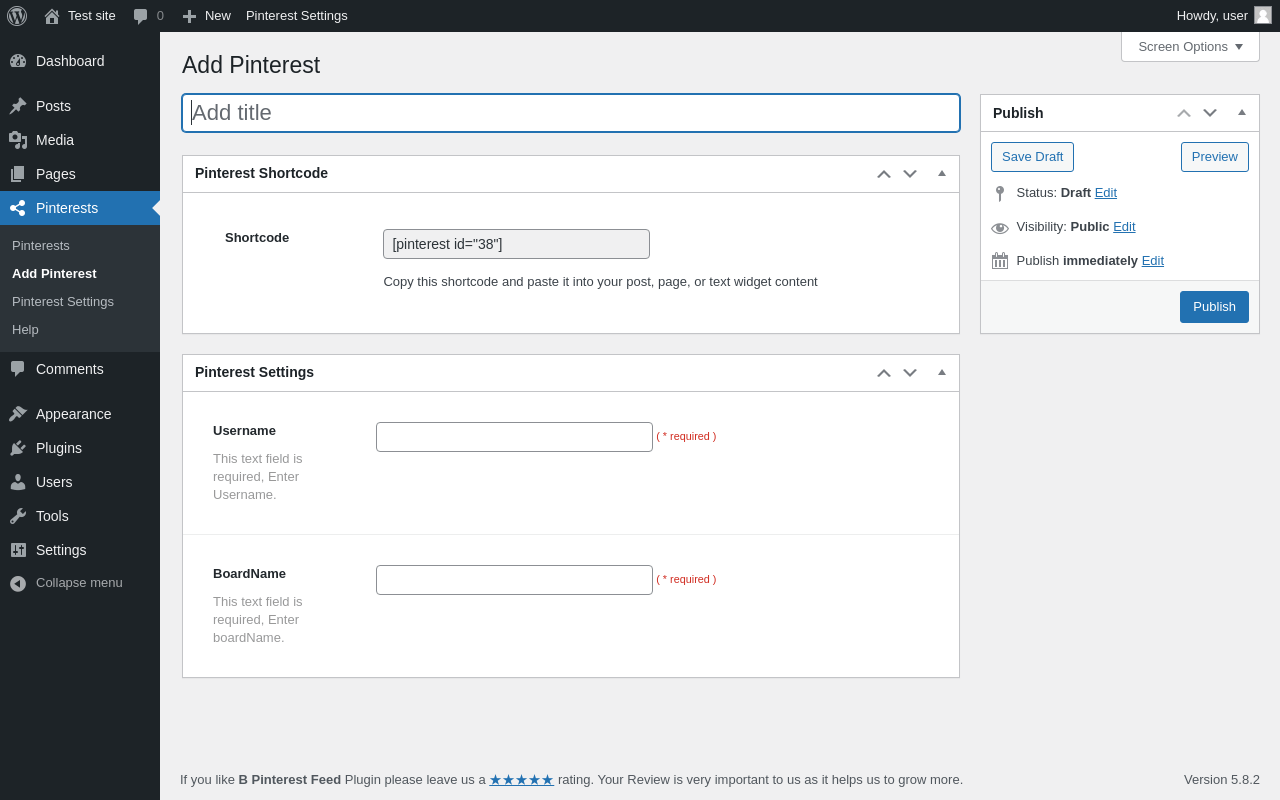Open Pinterest Settings in admin bar
This screenshot has height=800, width=1280.
pos(297,16)
